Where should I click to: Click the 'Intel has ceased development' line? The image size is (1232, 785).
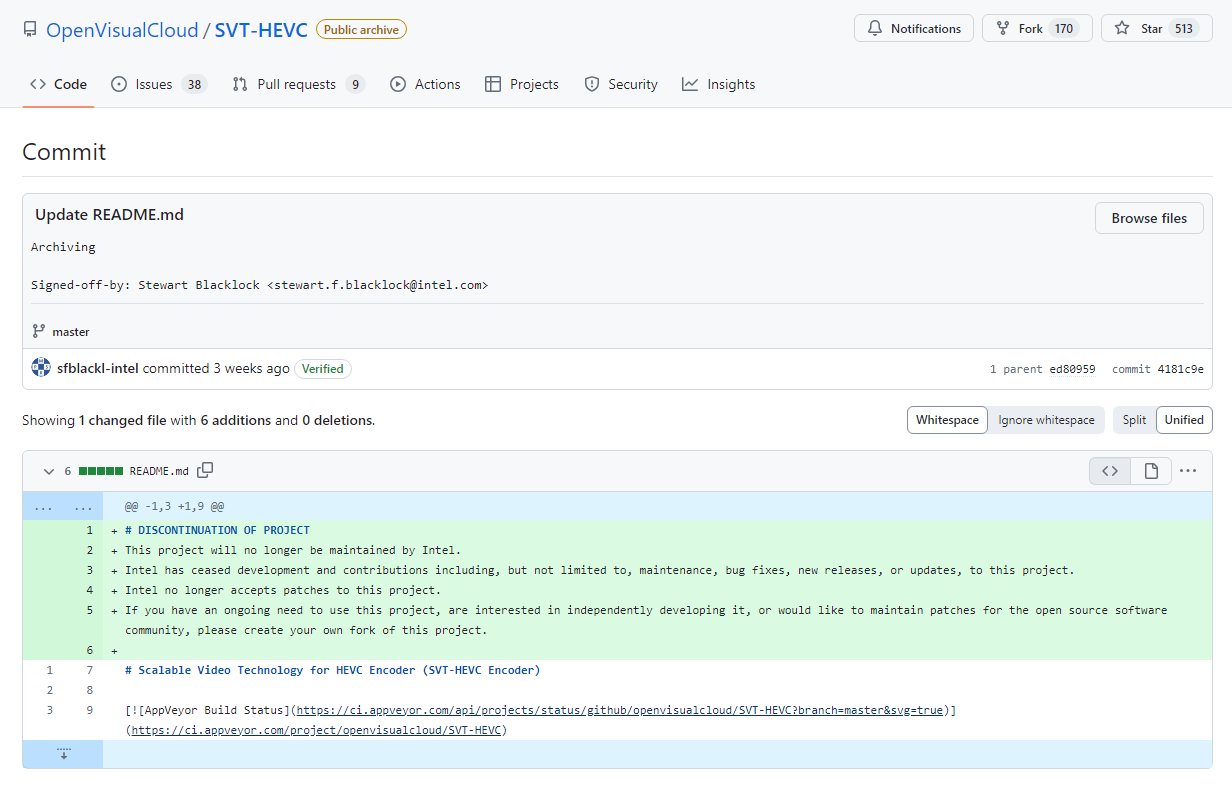click(x=599, y=570)
